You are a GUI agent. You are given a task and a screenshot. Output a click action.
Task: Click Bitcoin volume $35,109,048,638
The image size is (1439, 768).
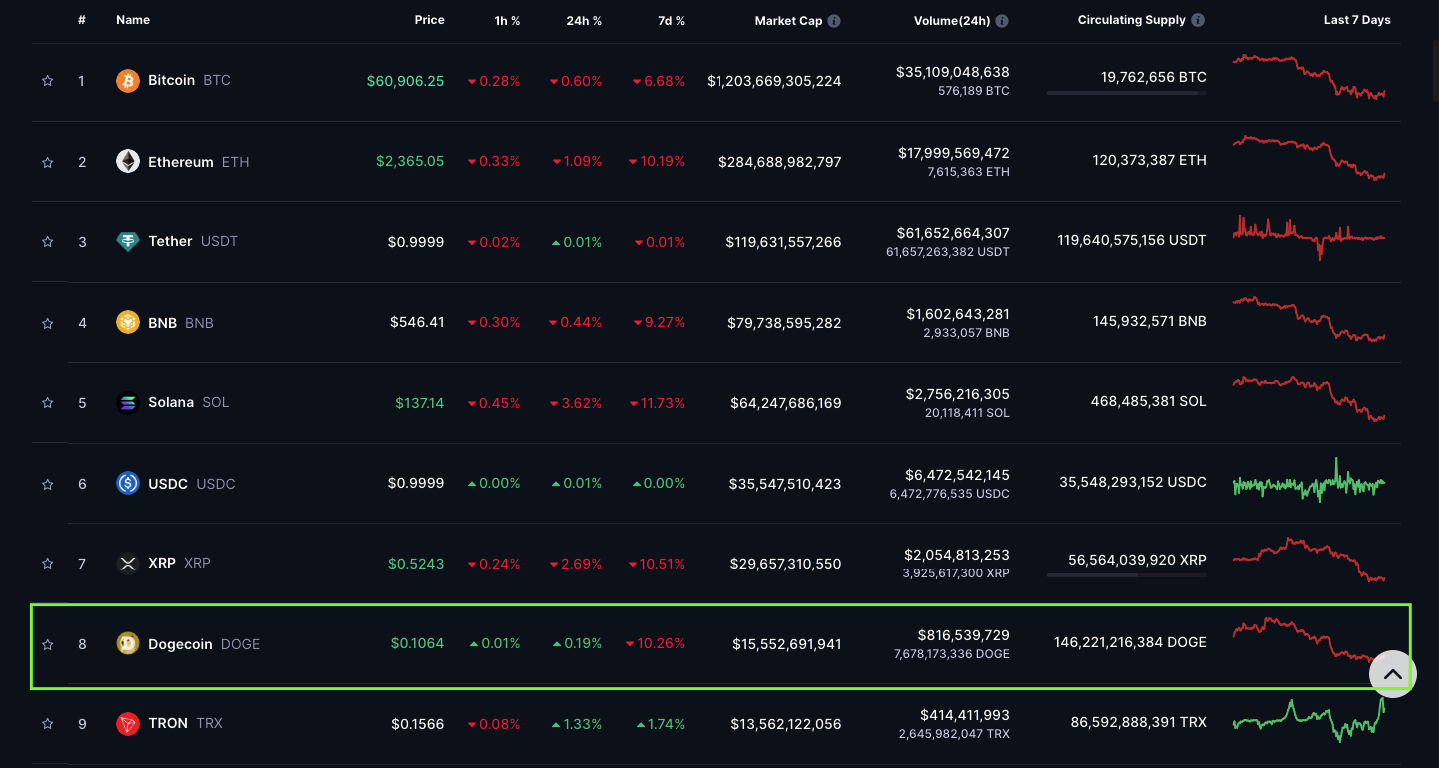point(953,72)
